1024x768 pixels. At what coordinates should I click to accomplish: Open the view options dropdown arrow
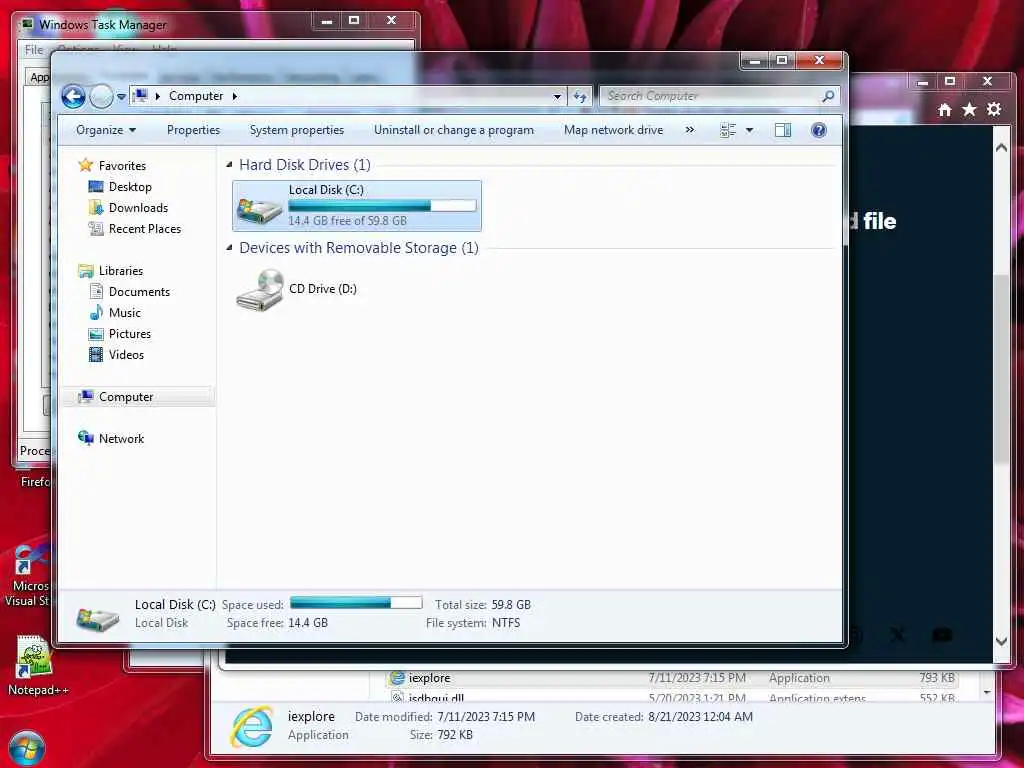(750, 130)
